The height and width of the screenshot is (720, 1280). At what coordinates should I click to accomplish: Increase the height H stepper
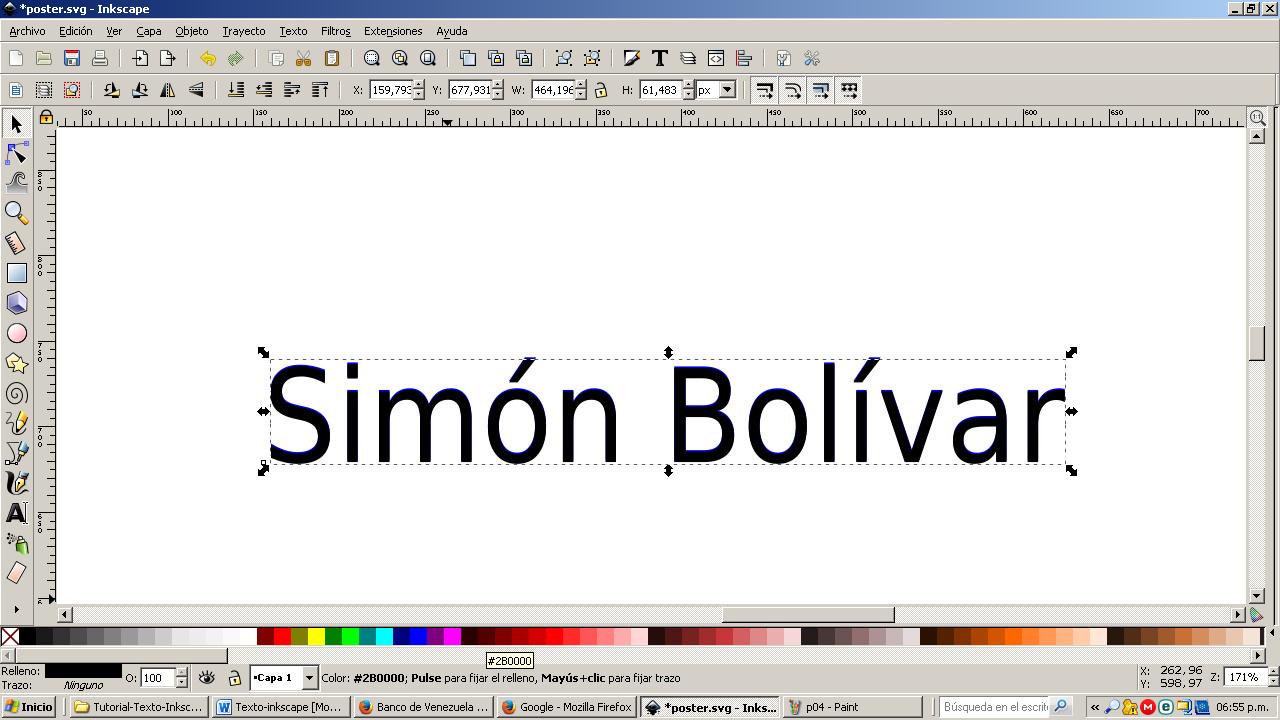point(688,85)
